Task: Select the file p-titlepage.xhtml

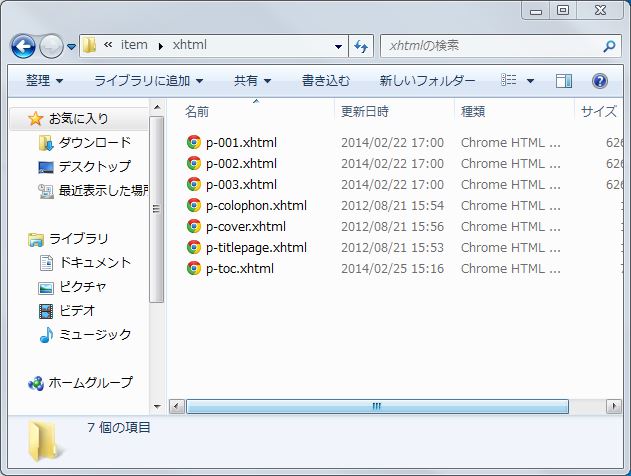Action: [256, 247]
